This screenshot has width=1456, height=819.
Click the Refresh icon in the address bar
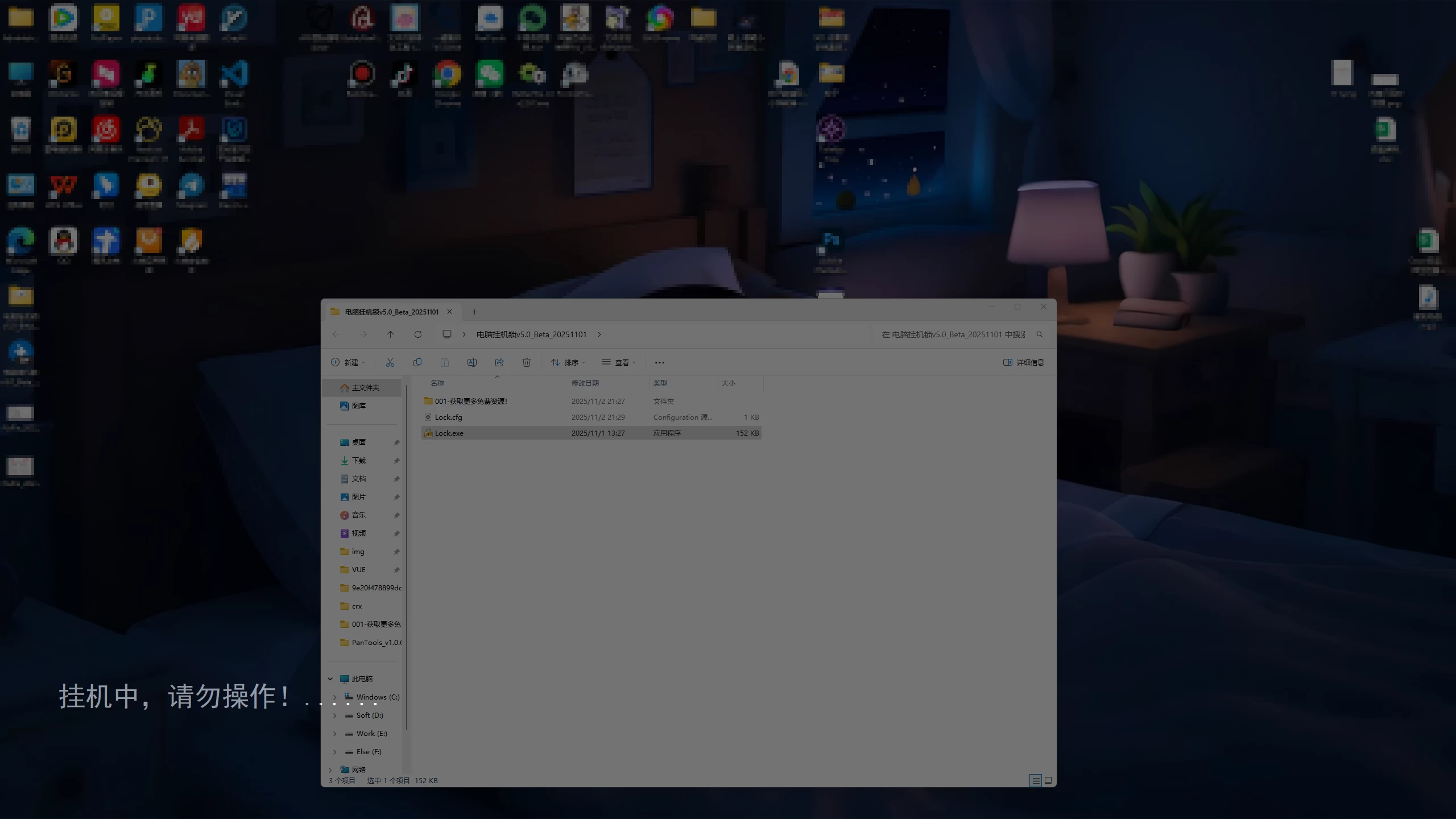[x=418, y=334]
